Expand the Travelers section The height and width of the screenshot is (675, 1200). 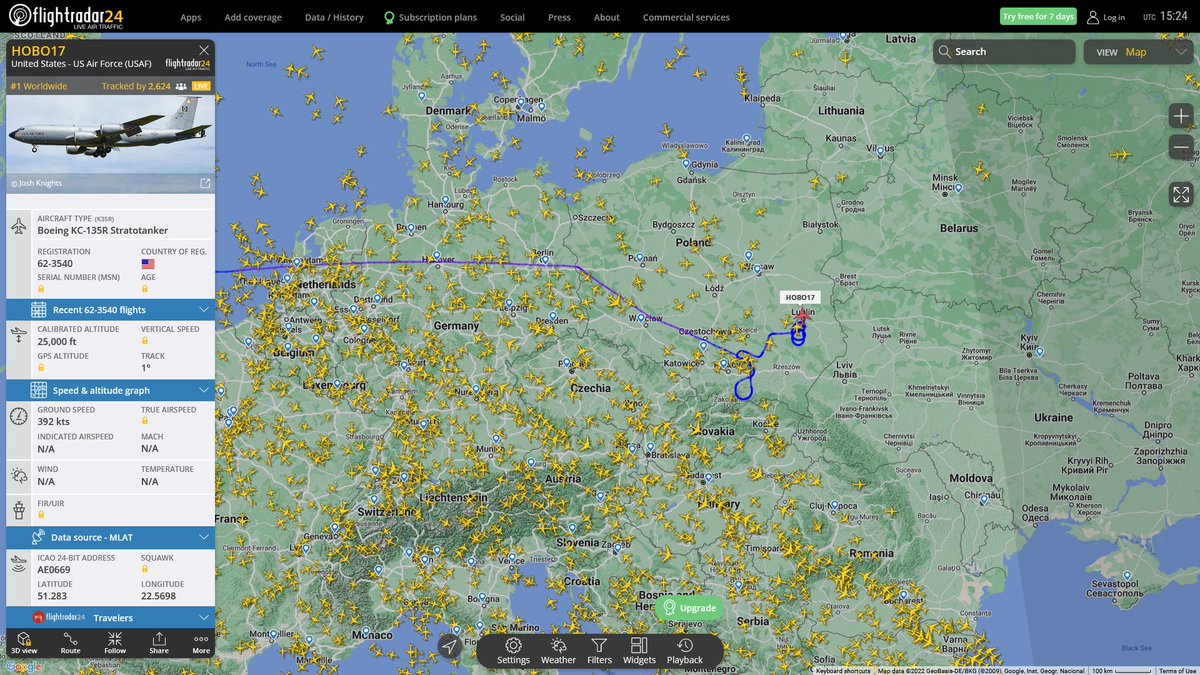click(110, 618)
